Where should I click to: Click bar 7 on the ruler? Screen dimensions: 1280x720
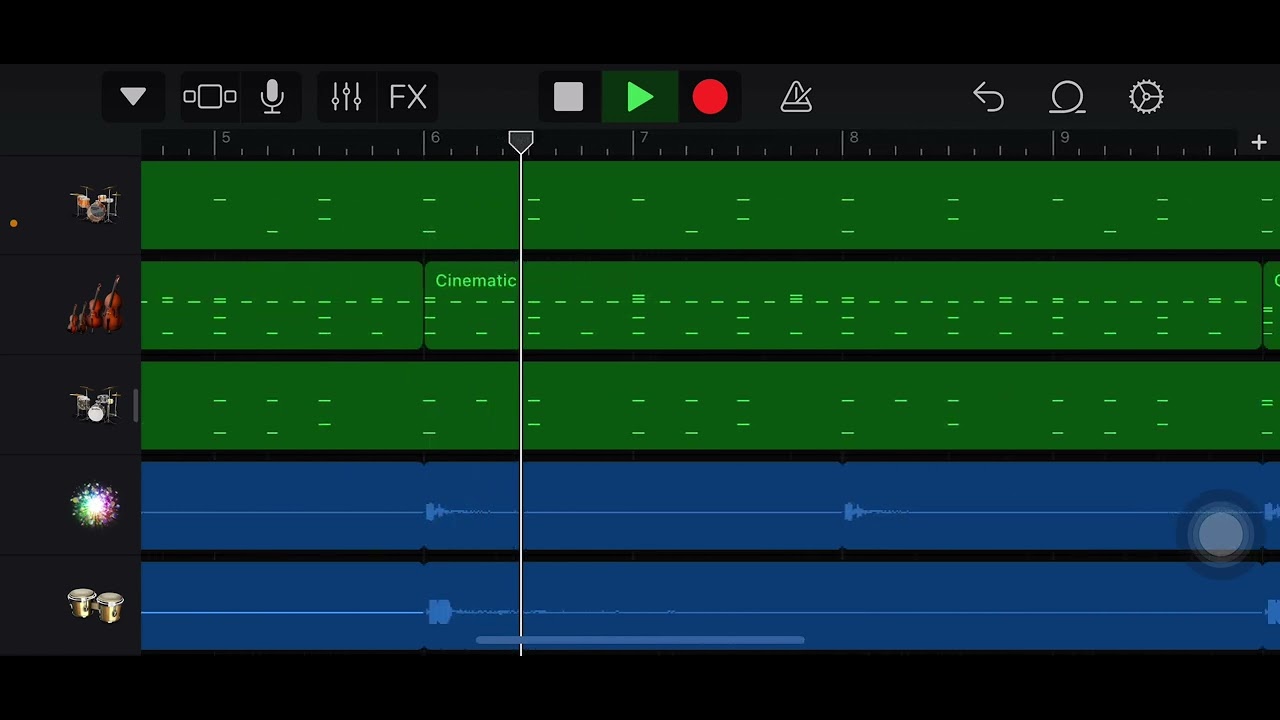pos(644,138)
